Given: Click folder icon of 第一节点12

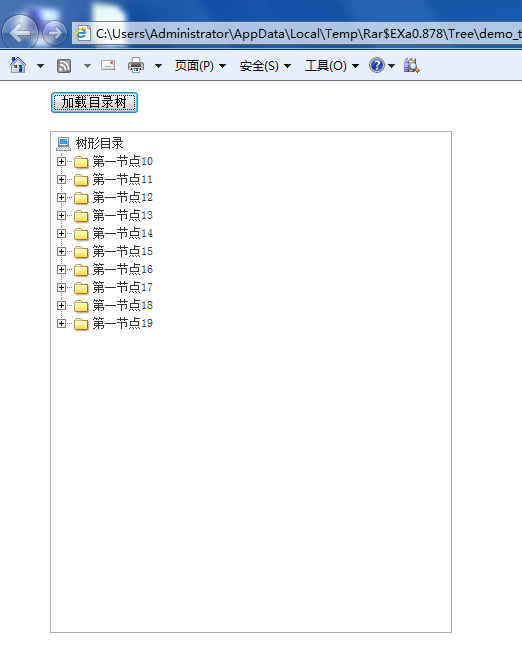Looking at the screenshot, I should pyautogui.click(x=81, y=198).
